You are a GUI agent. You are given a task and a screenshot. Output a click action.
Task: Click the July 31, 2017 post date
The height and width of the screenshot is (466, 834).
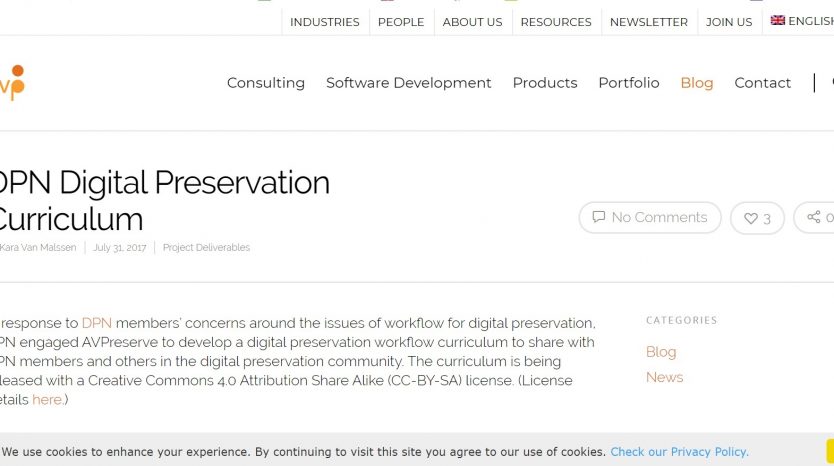120,247
